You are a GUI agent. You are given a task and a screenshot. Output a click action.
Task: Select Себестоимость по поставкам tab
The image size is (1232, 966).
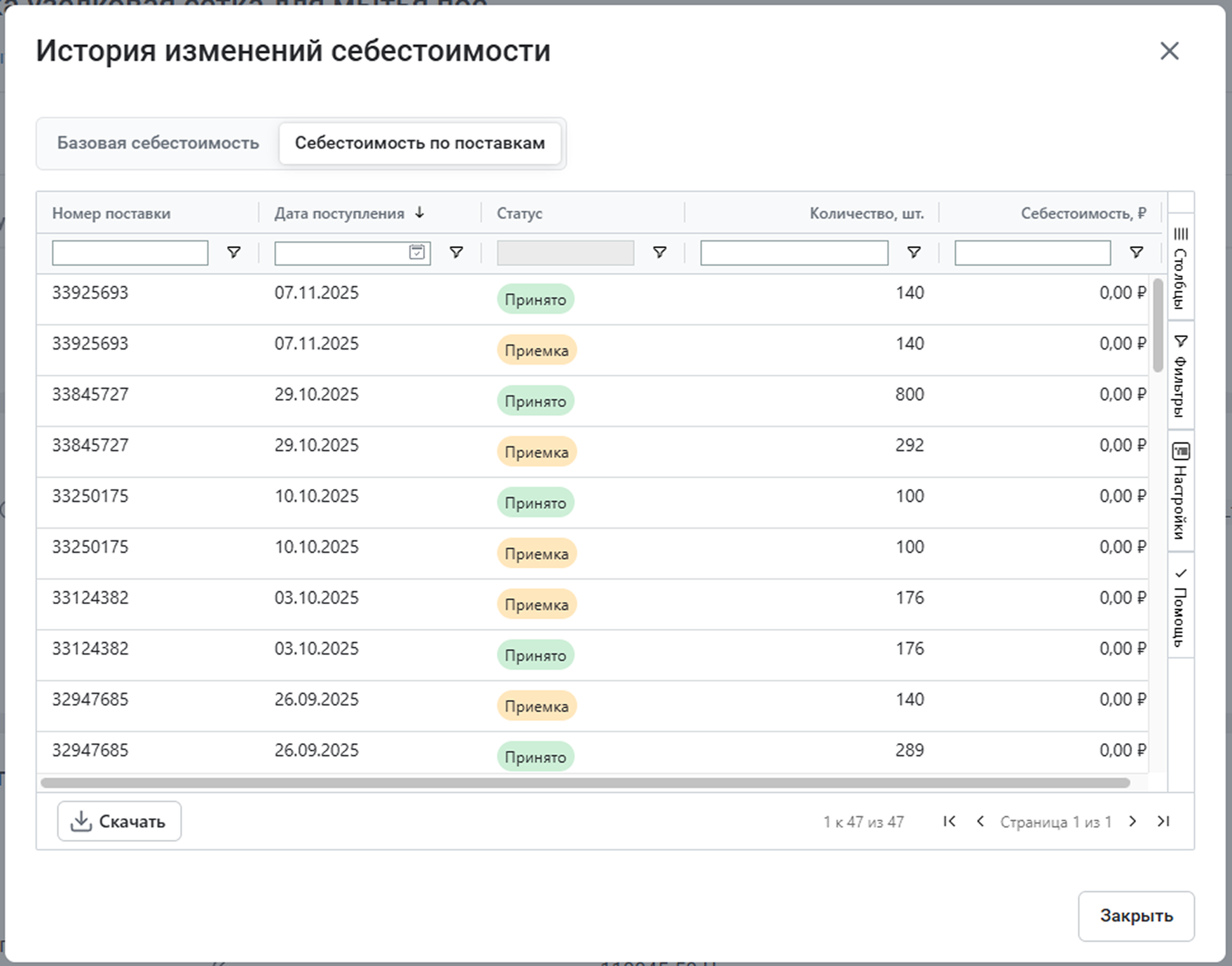(x=420, y=143)
